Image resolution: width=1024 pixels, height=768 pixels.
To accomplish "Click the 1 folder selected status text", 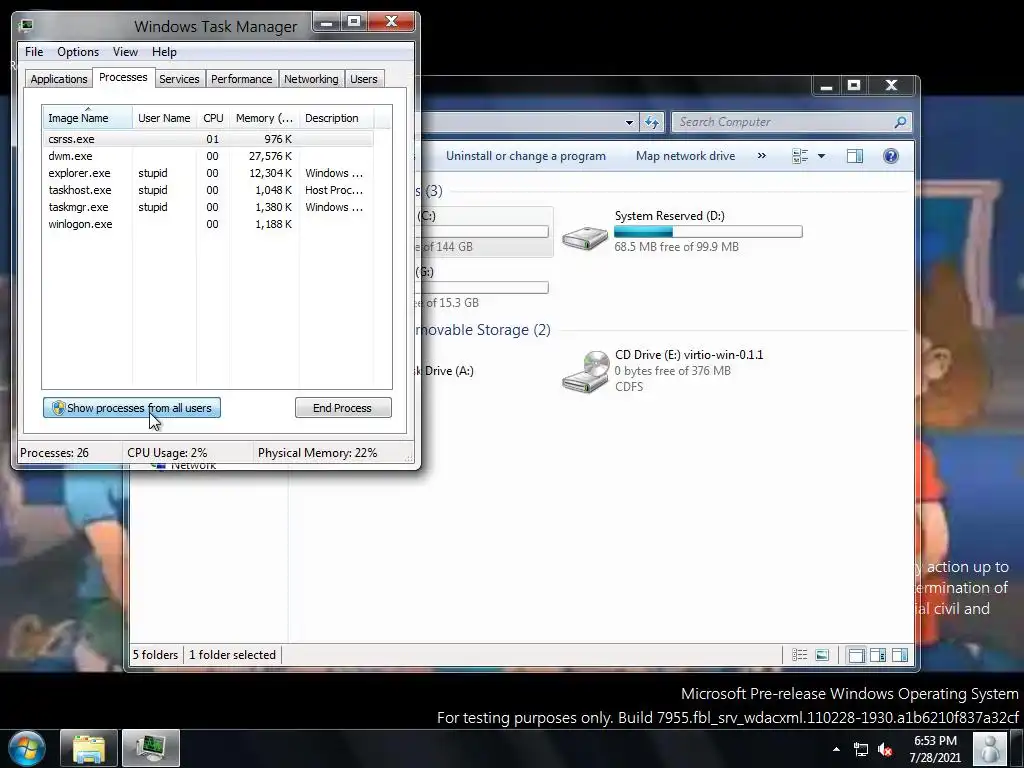I will (x=232, y=655).
